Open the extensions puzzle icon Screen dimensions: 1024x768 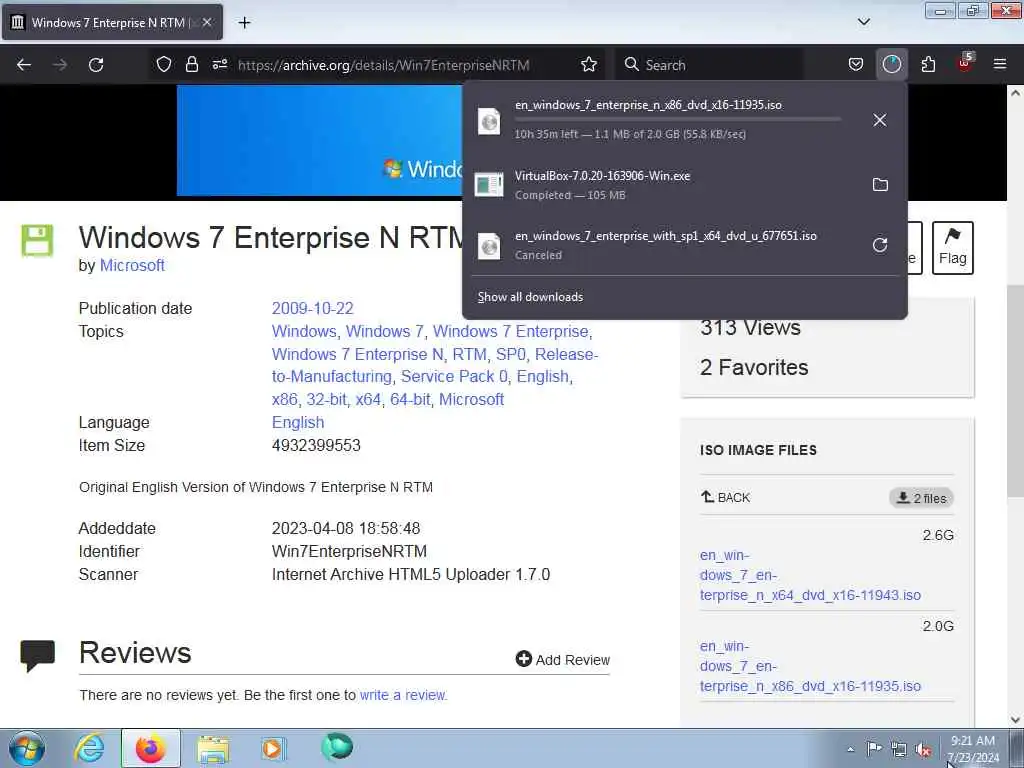tap(928, 65)
